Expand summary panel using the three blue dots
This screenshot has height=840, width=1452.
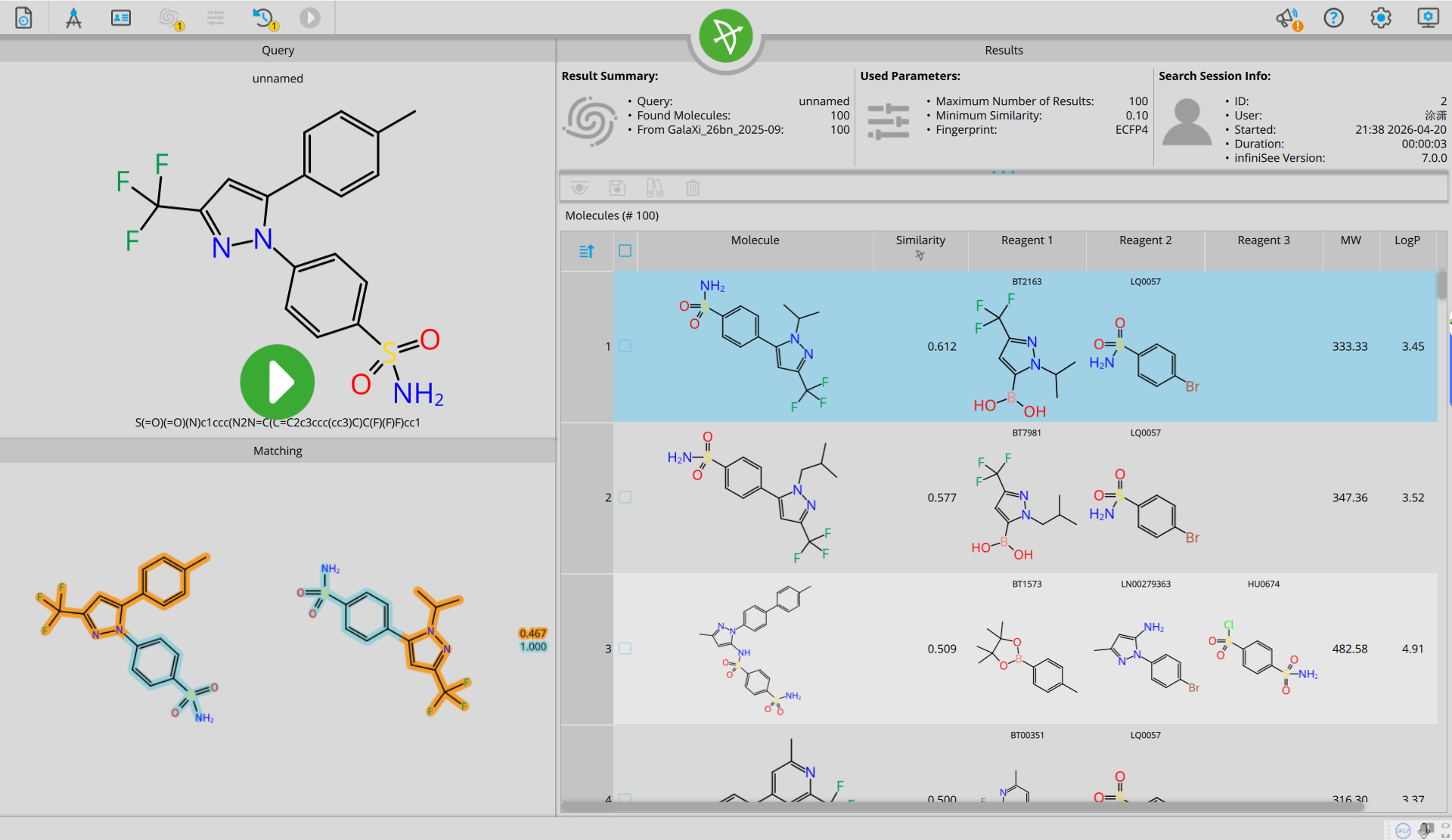[x=1004, y=172]
